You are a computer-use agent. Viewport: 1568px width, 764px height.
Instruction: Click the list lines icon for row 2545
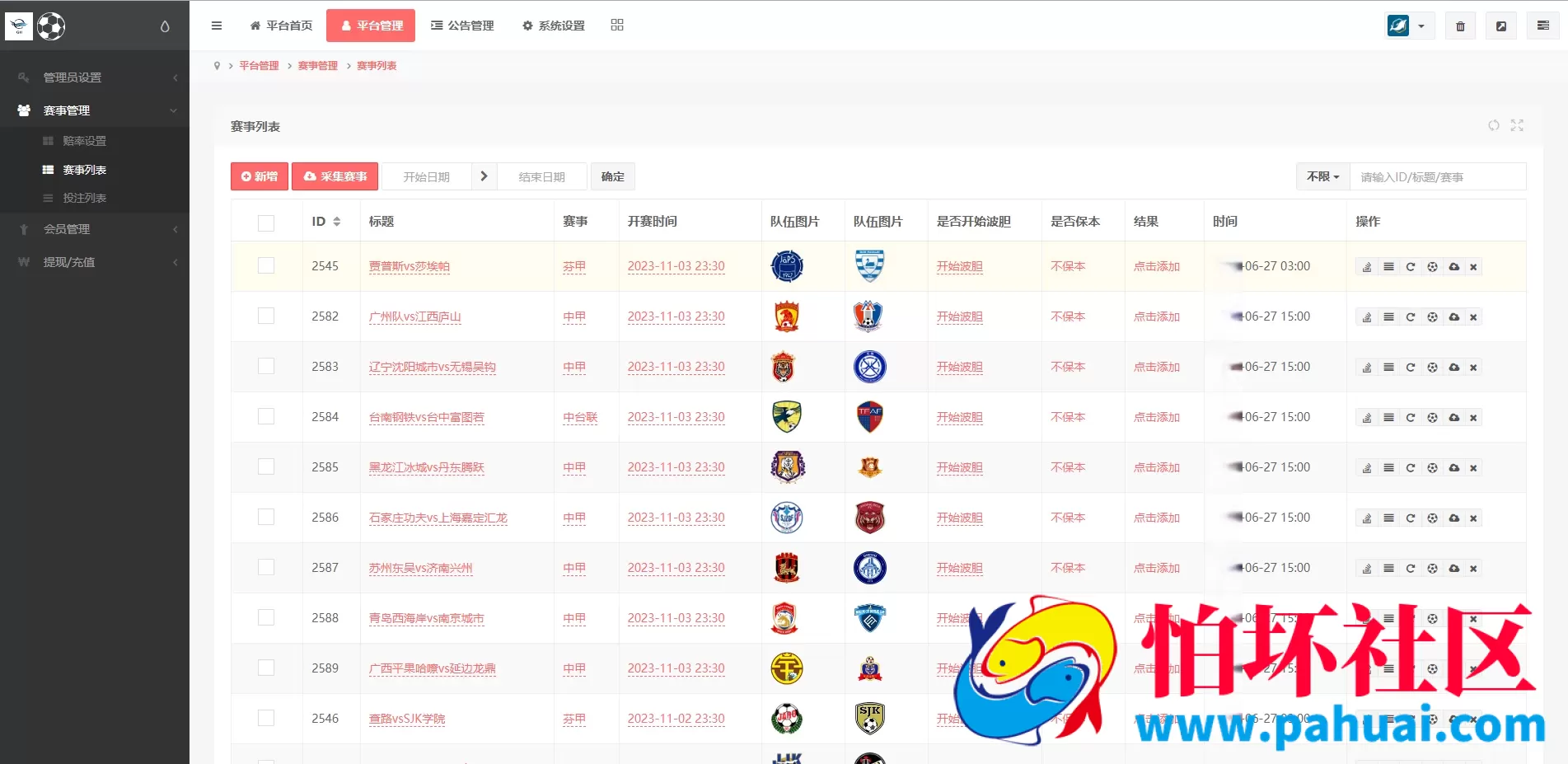(x=1388, y=267)
